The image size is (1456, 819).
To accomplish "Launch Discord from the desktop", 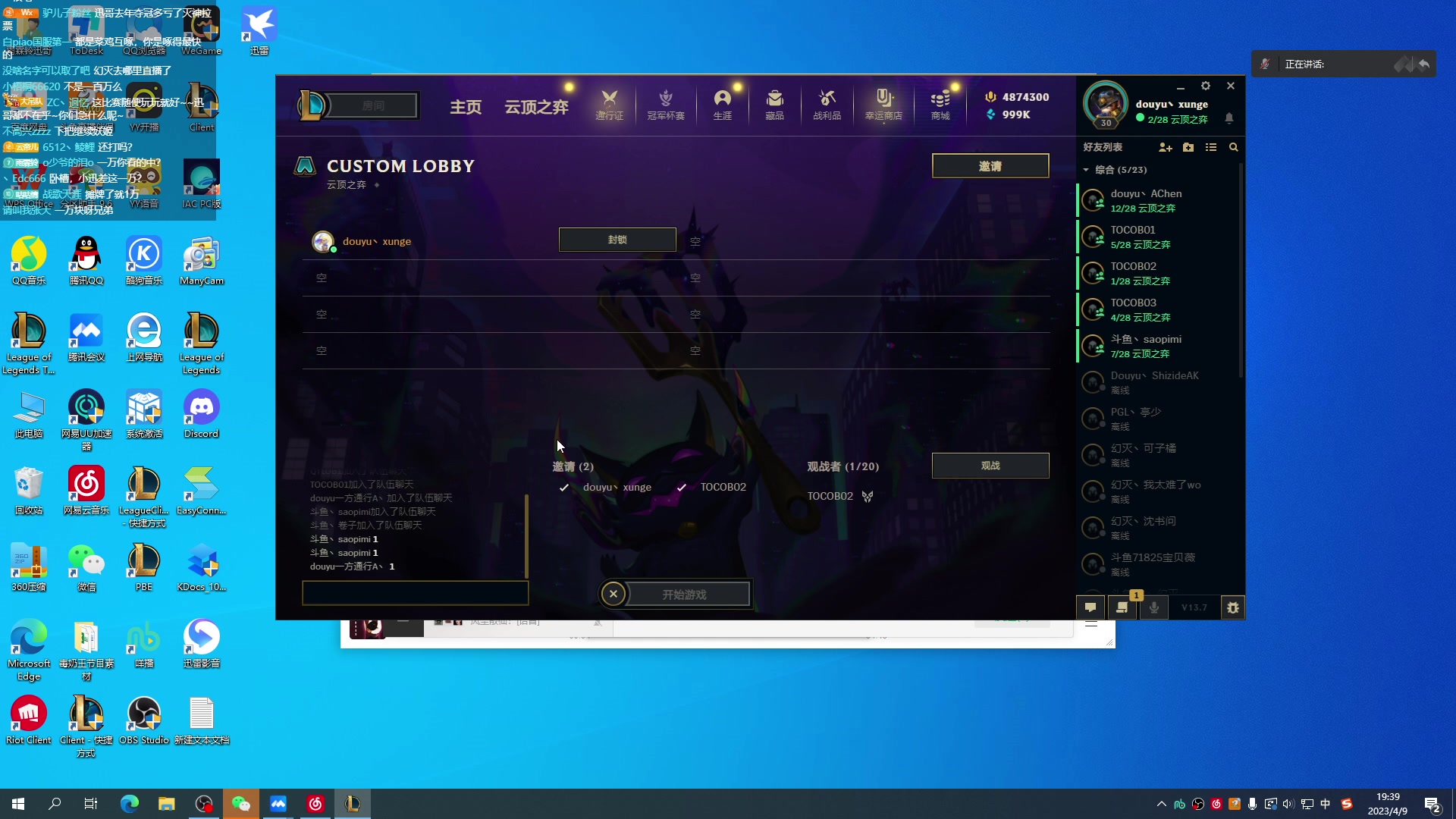I will coord(201,414).
